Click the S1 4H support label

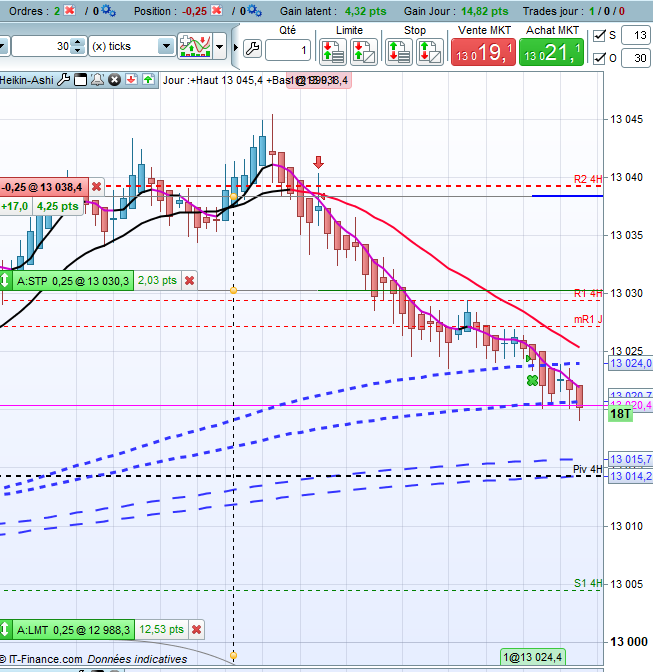coord(588,583)
